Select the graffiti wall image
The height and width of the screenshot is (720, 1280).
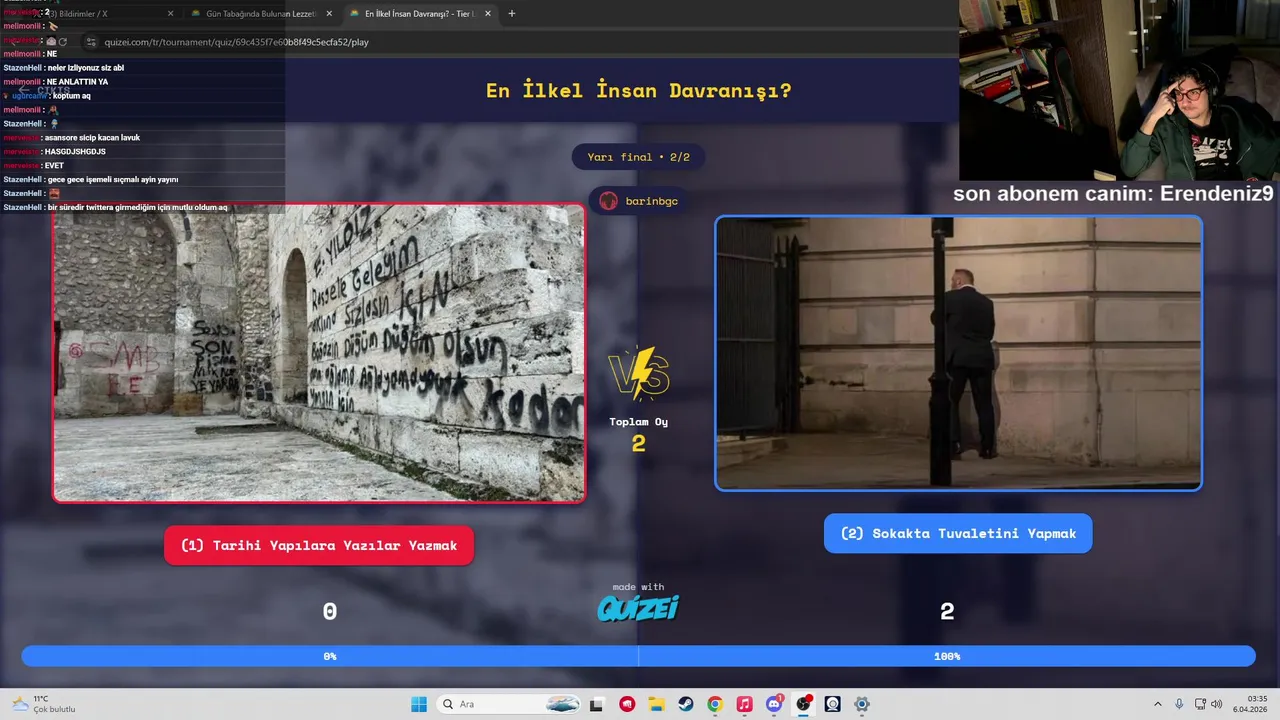point(319,352)
